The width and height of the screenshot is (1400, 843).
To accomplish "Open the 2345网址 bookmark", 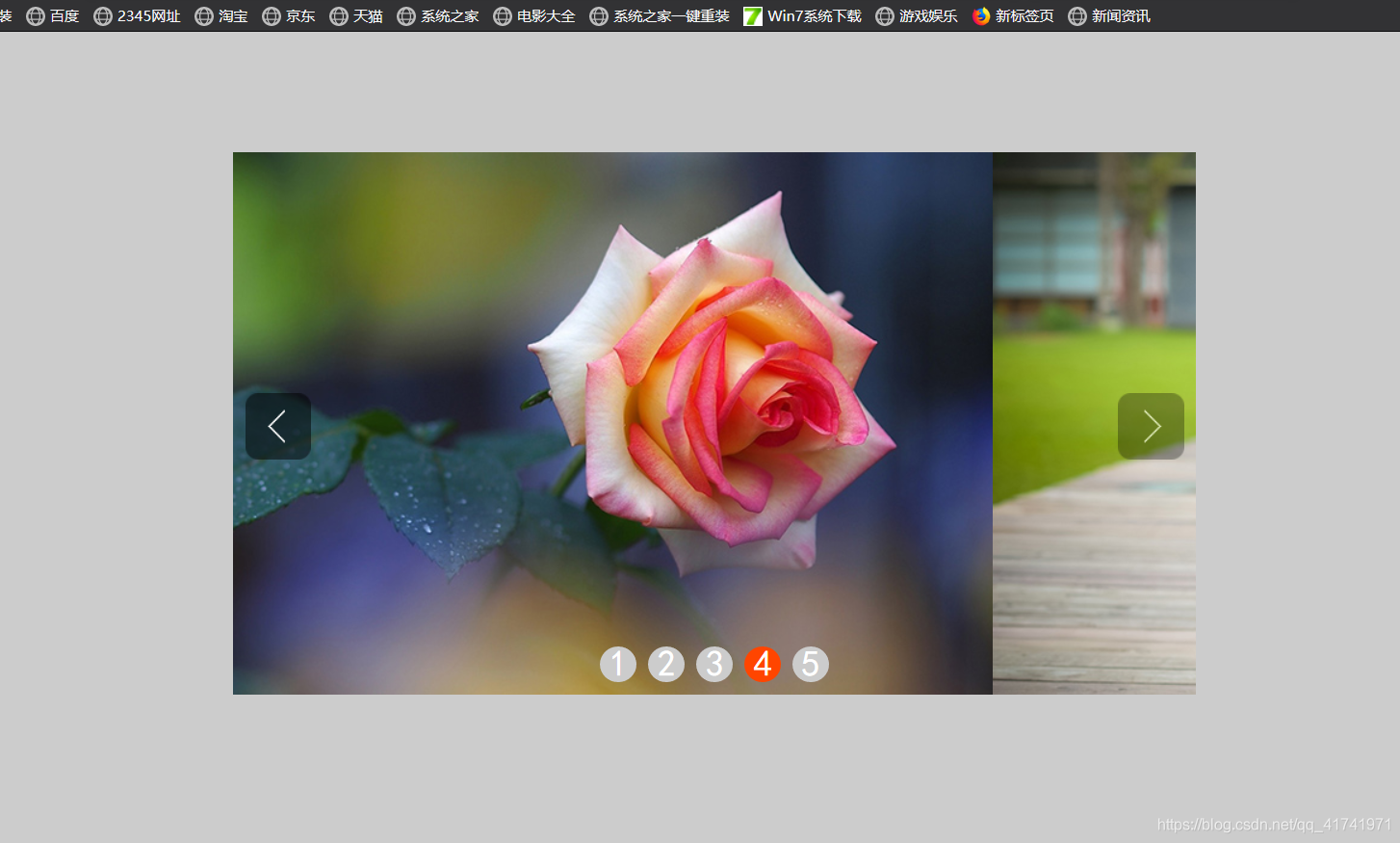I will point(138,16).
